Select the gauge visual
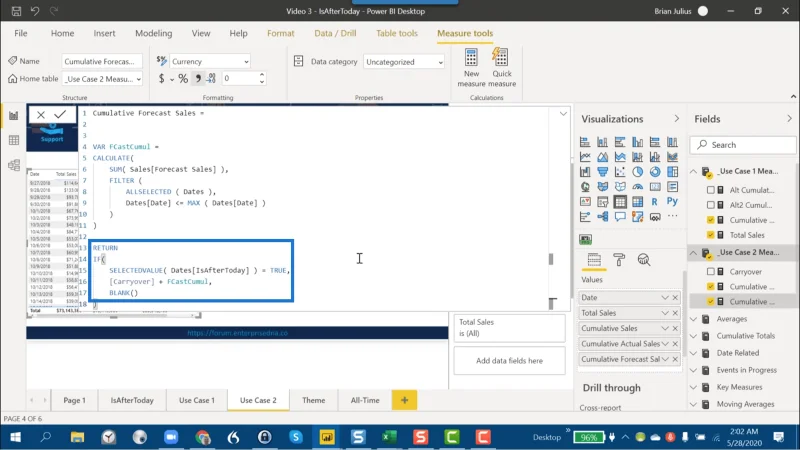This screenshot has width=800, height=450. (637, 187)
